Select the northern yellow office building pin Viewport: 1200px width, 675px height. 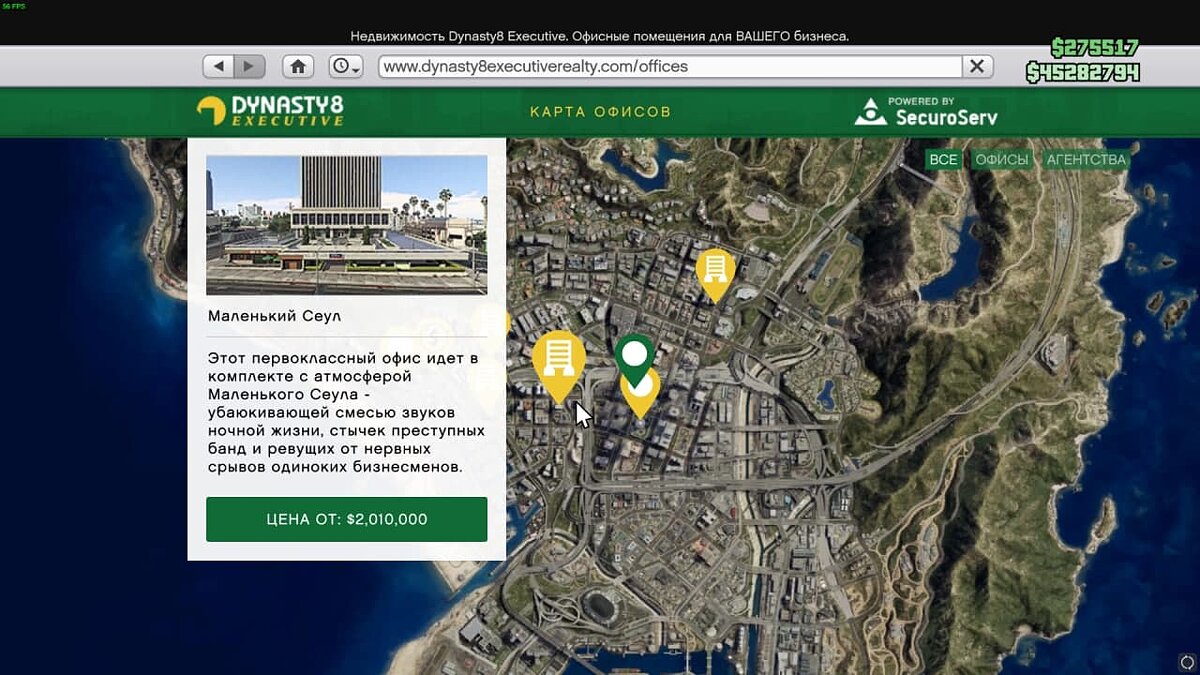tap(715, 269)
